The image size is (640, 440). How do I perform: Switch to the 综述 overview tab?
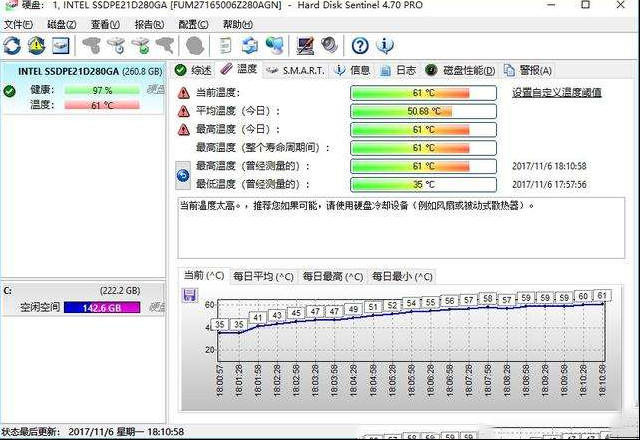[193, 70]
